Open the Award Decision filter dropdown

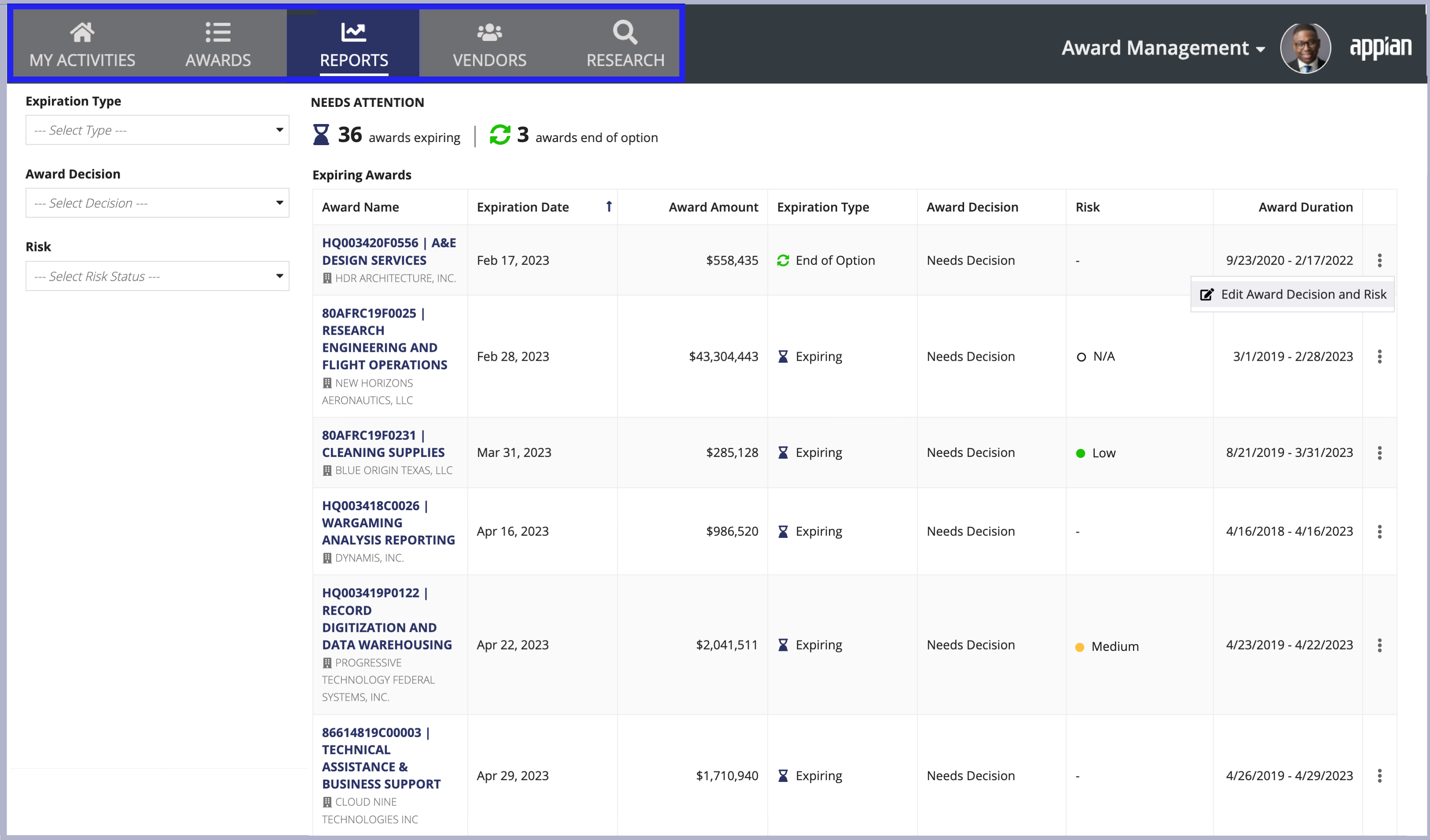tap(157, 203)
